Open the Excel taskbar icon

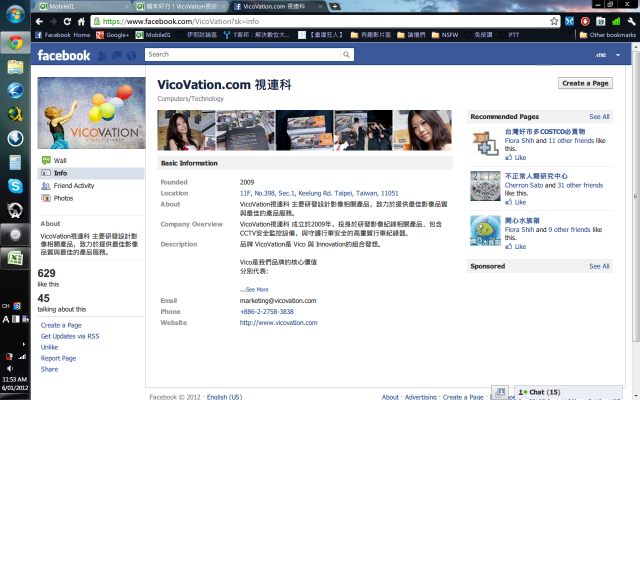click(15, 259)
